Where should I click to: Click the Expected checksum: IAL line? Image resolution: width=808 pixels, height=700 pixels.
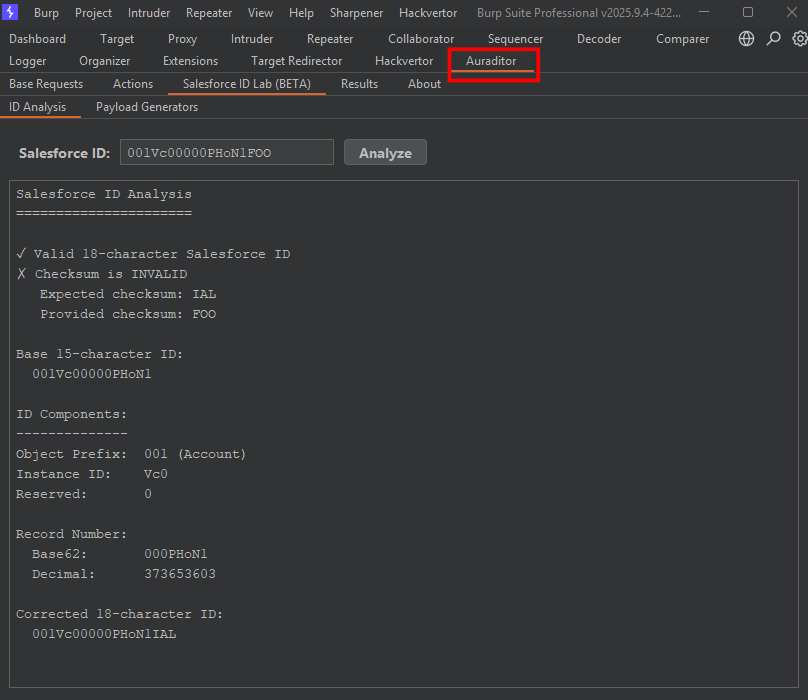tap(128, 294)
